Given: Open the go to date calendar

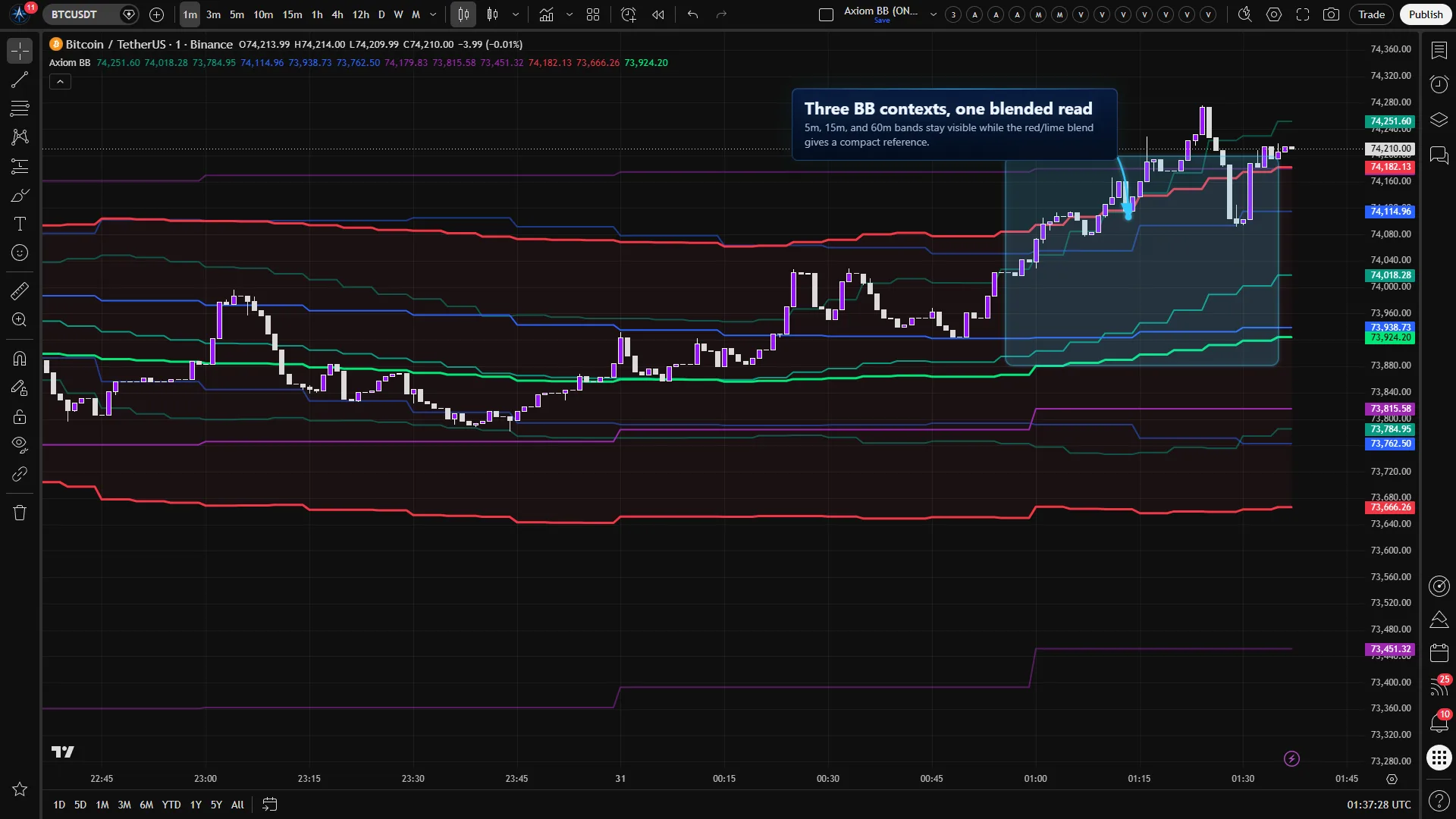Looking at the screenshot, I should 269,805.
